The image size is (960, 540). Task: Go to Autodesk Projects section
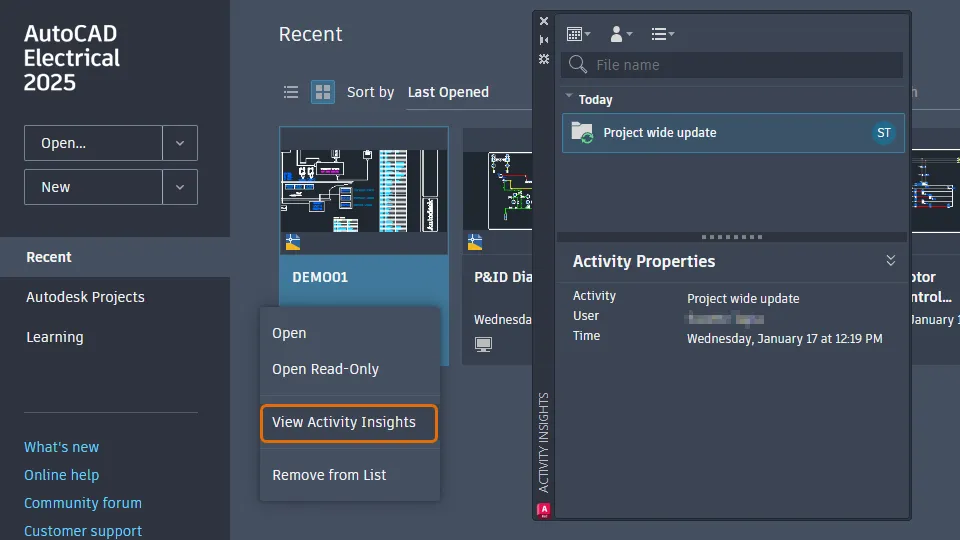coord(85,297)
